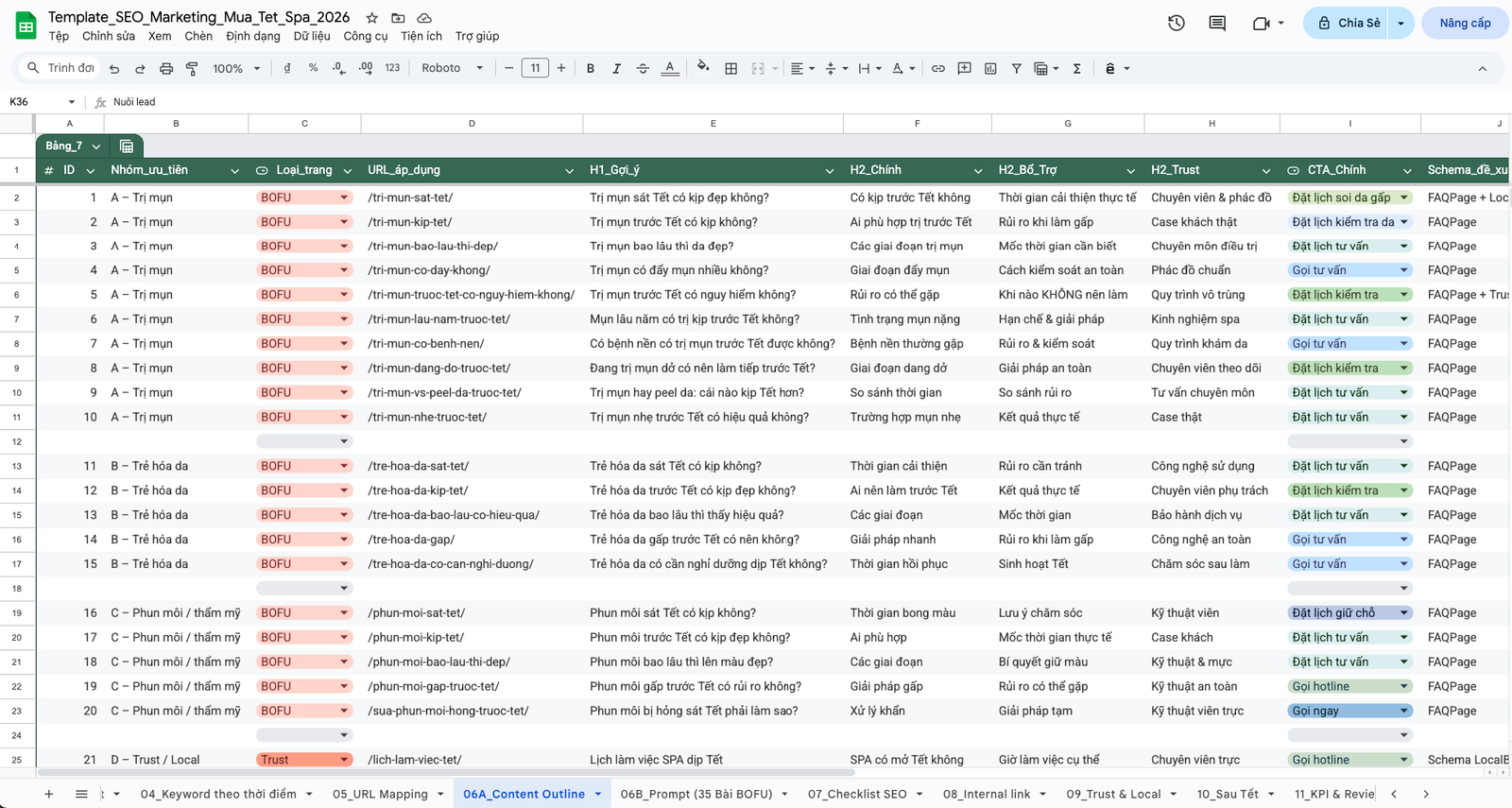Insert a comment from toolbar

964,68
